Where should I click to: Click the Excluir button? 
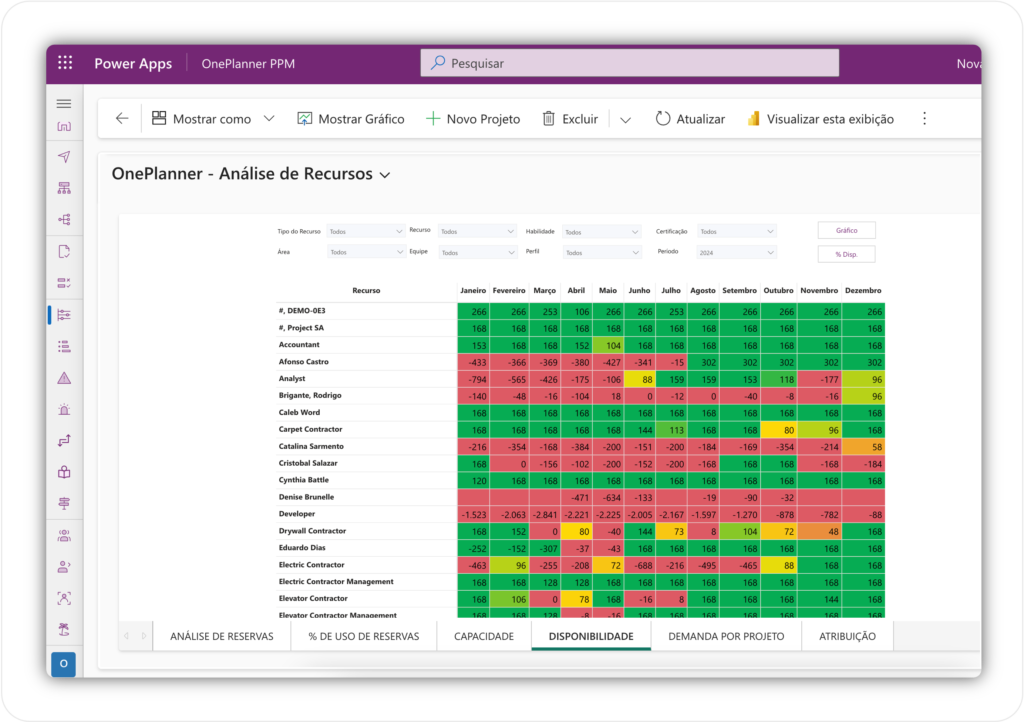[x=570, y=119]
